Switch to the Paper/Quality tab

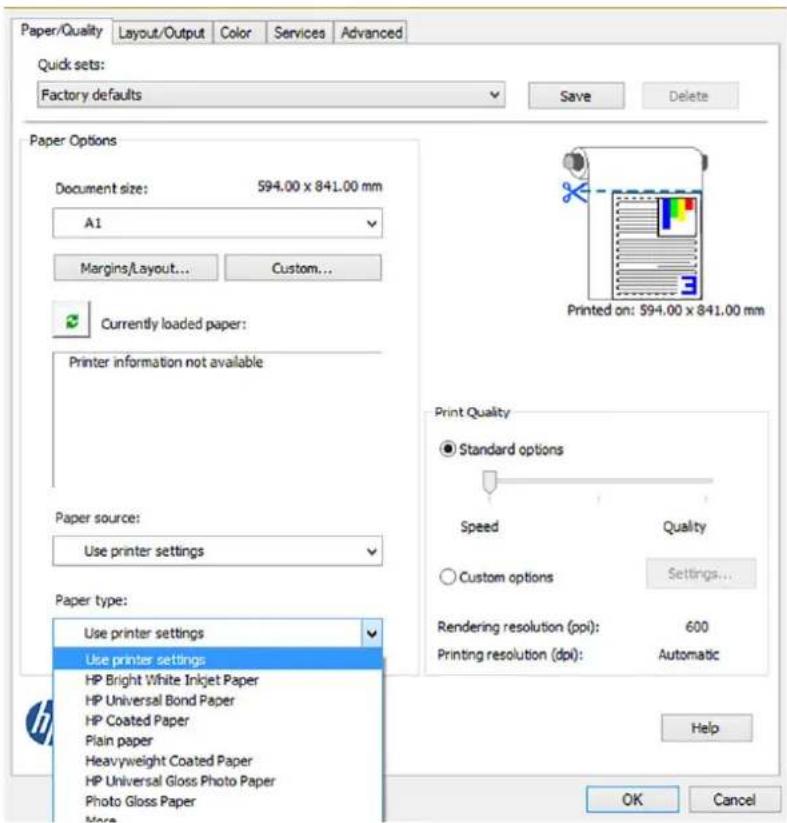[61, 30]
